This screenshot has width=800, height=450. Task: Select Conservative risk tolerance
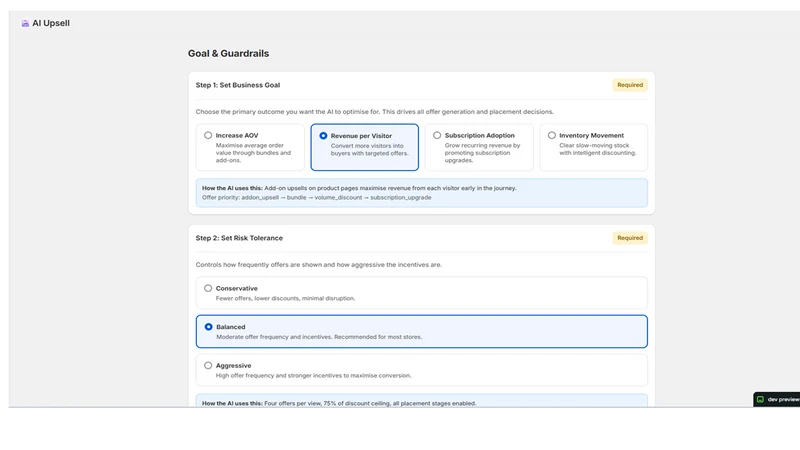pyautogui.click(x=421, y=293)
